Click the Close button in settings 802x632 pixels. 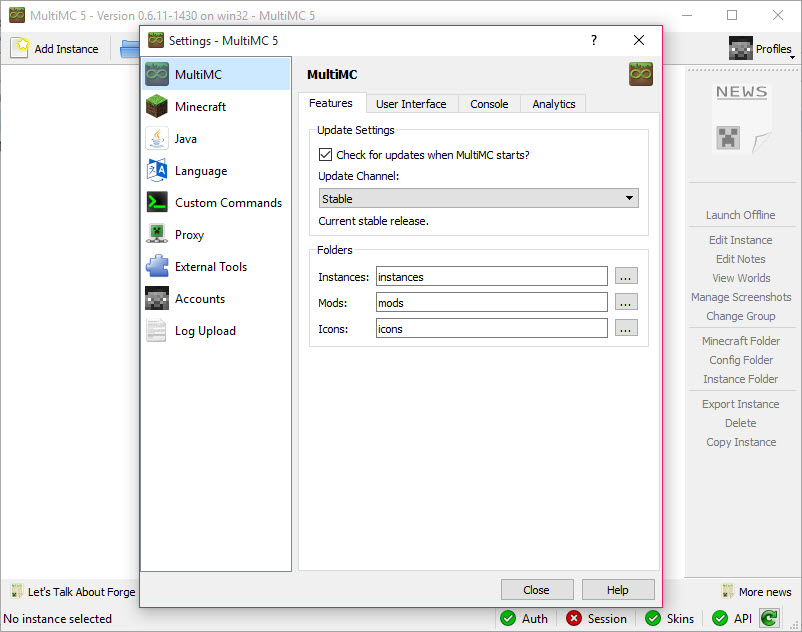coord(537,590)
